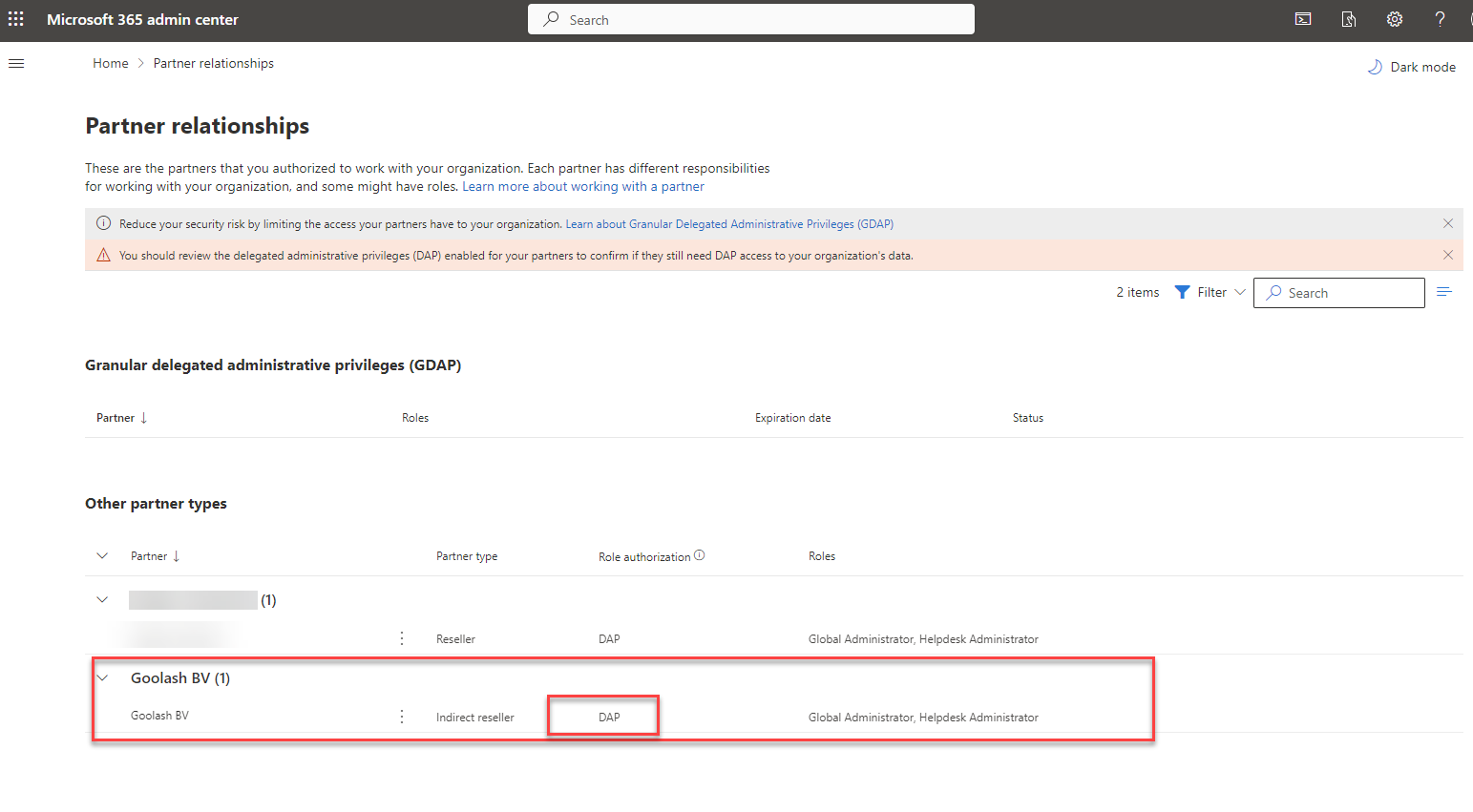The height and width of the screenshot is (812, 1473).
Task: Click the top search magnifier icon
Action: pyautogui.click(x=551, y=19)
